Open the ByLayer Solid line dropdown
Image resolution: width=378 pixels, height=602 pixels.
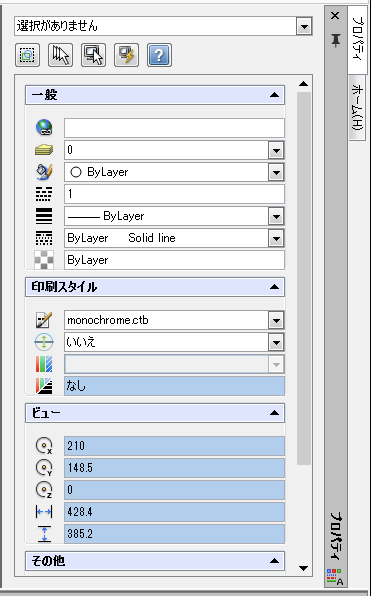(276, 238)
